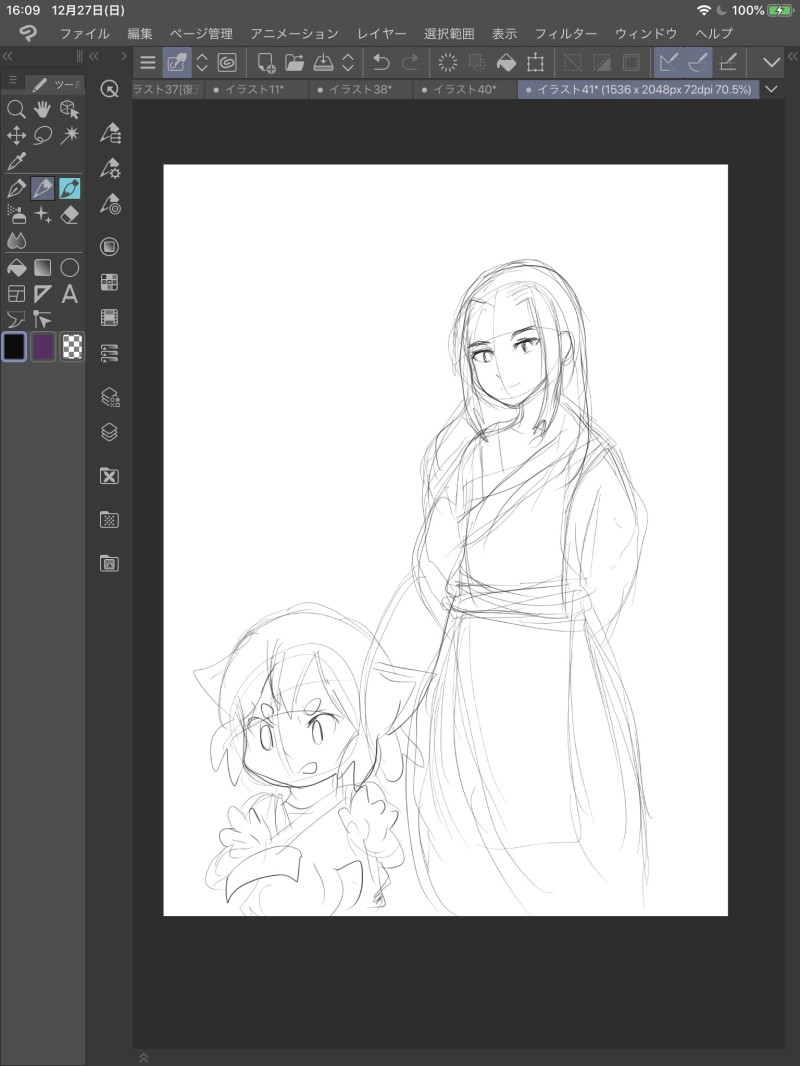Select the Move layer tool
The height and width of the screenshot is (1066, 800).
[x=16, y=135]
